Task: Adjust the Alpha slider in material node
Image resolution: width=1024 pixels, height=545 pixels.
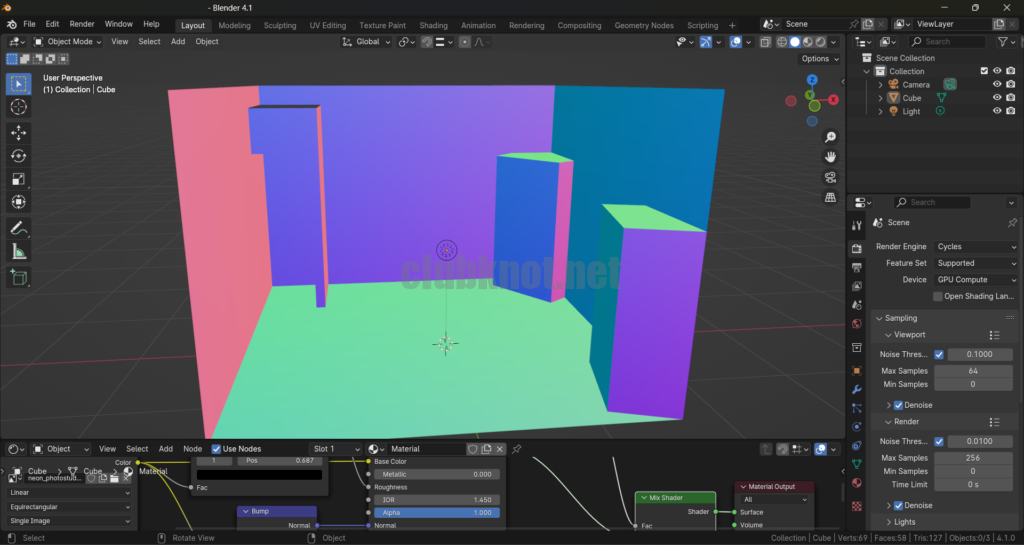Action: pyautogui.click(x=434, y=512)
